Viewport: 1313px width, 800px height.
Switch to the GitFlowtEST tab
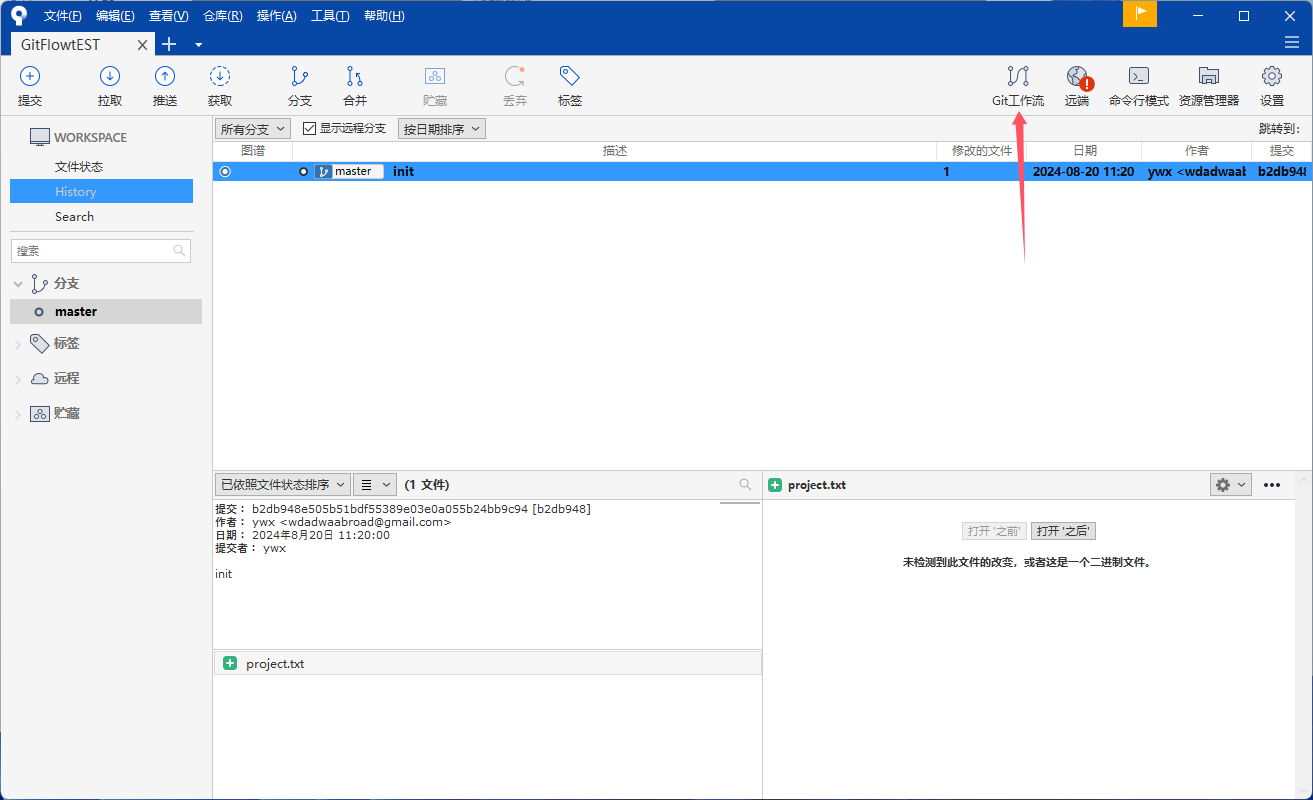point(61,45)
